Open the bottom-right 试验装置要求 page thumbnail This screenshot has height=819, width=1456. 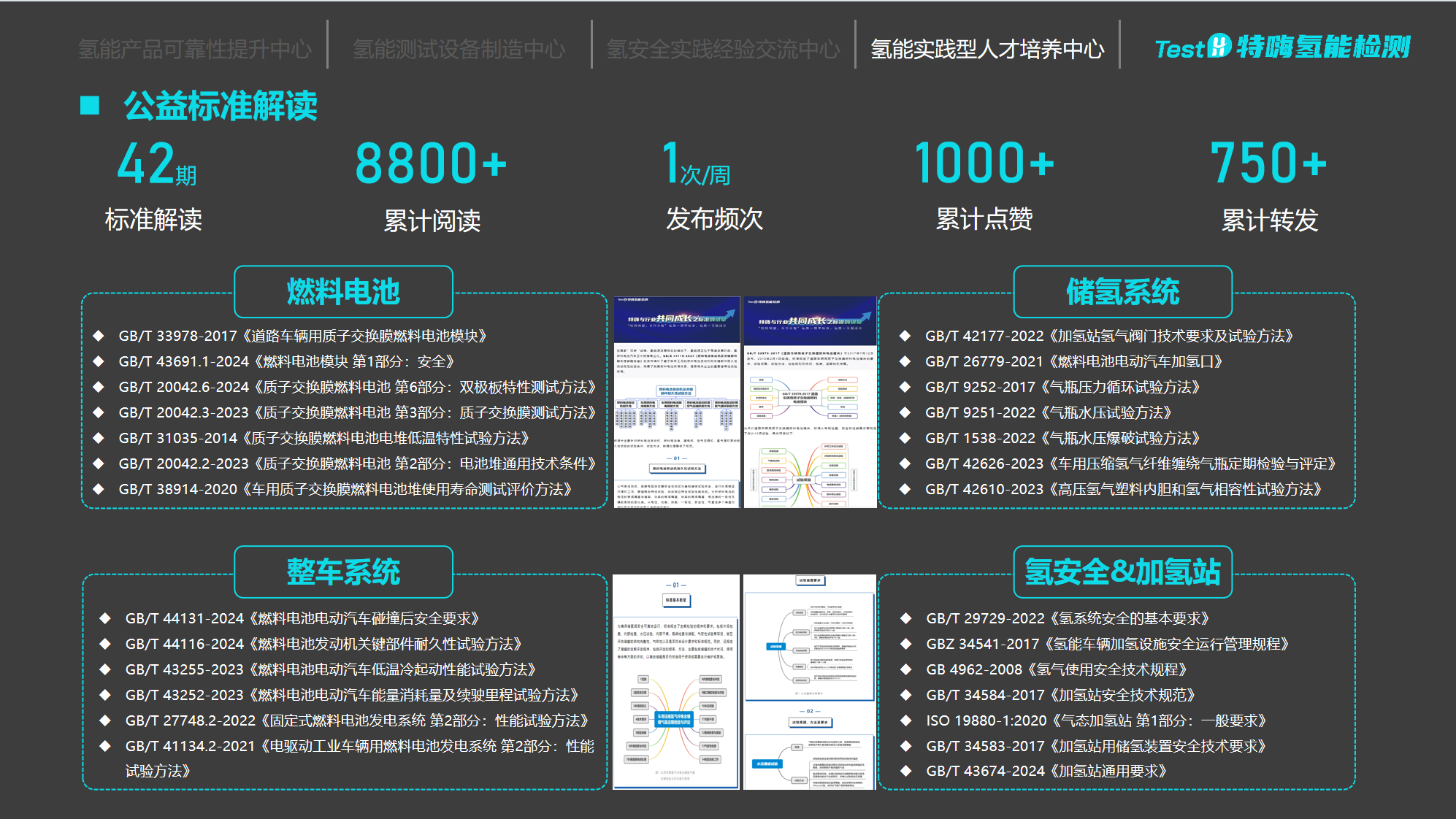click(810, 682)
